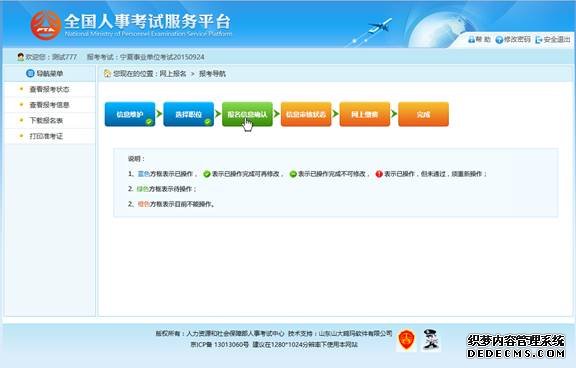576x368 pixels.
Task: Click the home icon in the breadcrumb
Action: coord(107,73)
